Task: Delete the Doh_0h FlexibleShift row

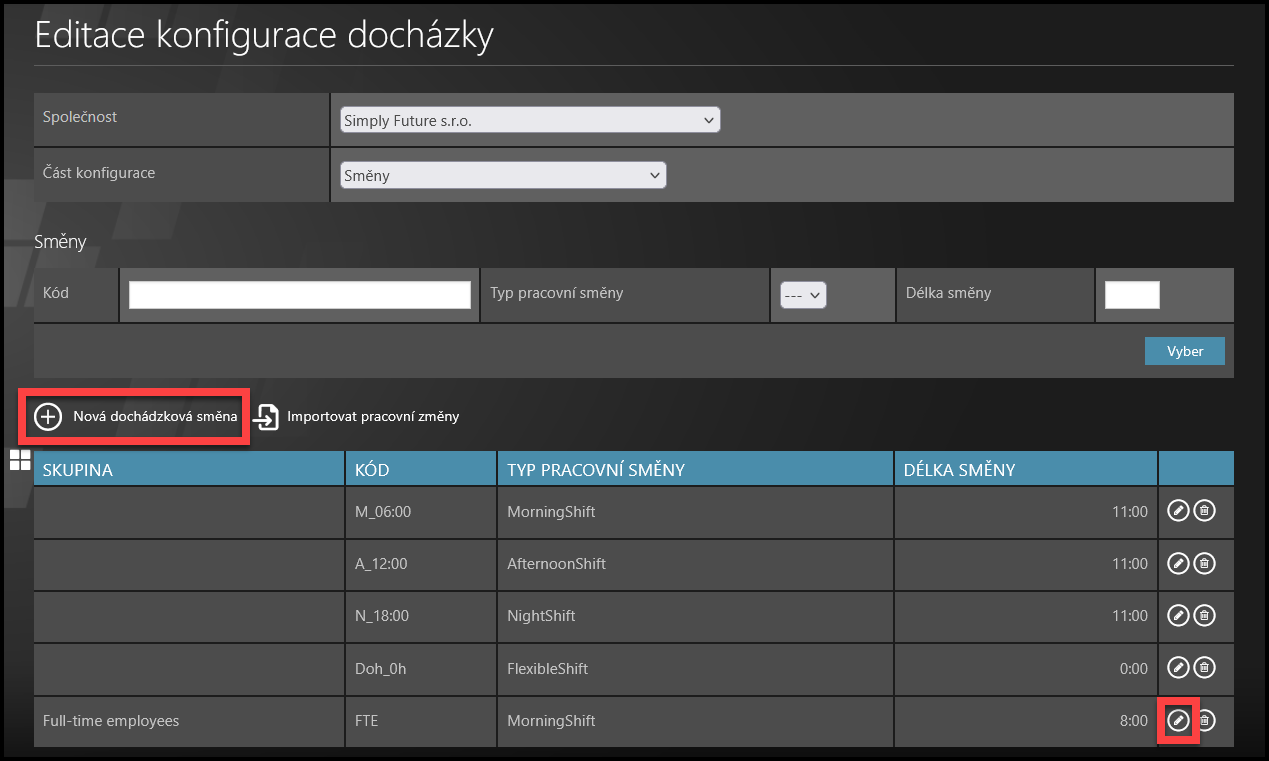Action: pyautogui.click(x=1205, y=667)
